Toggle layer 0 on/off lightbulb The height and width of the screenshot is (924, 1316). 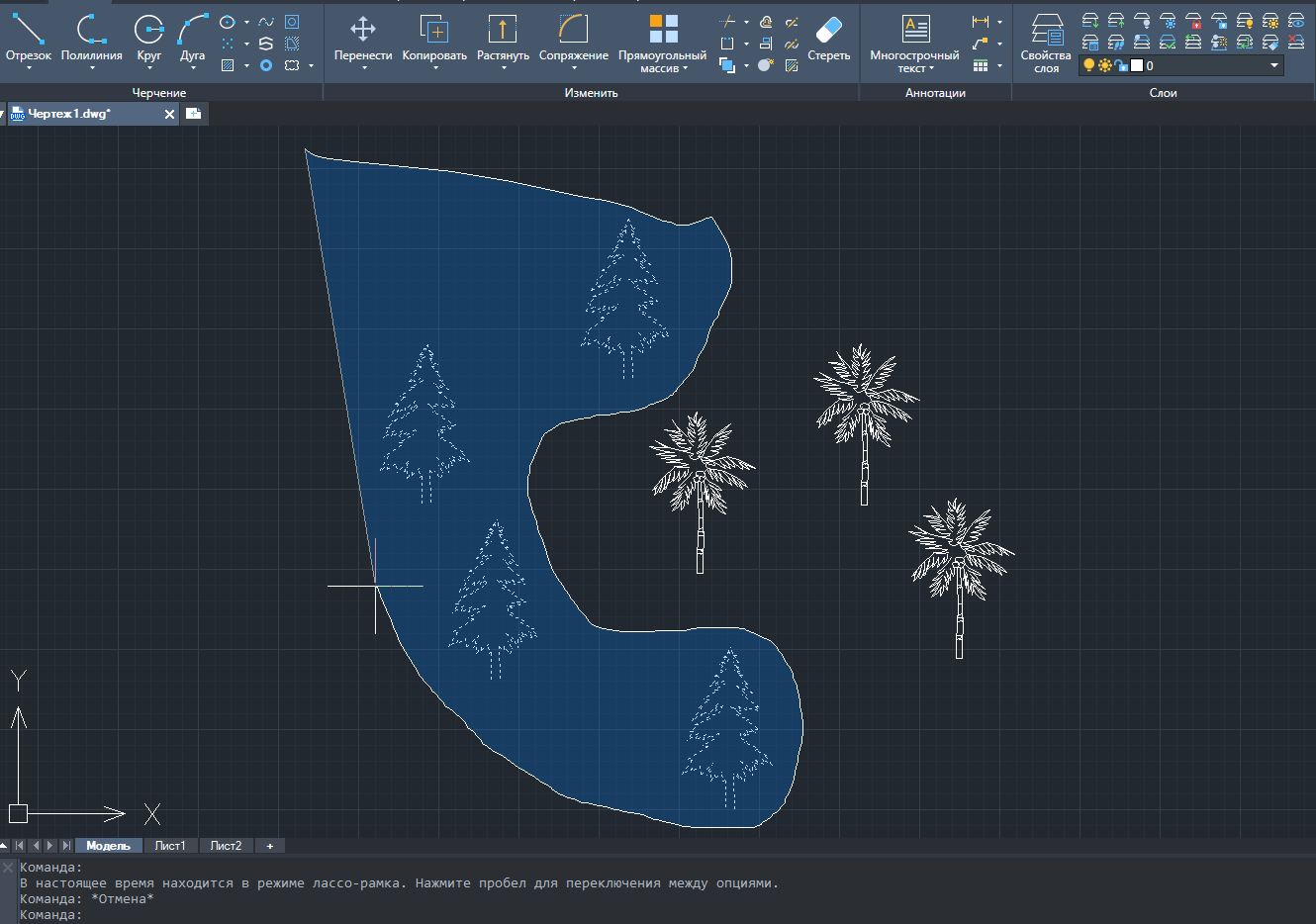tap(1089, 65)
